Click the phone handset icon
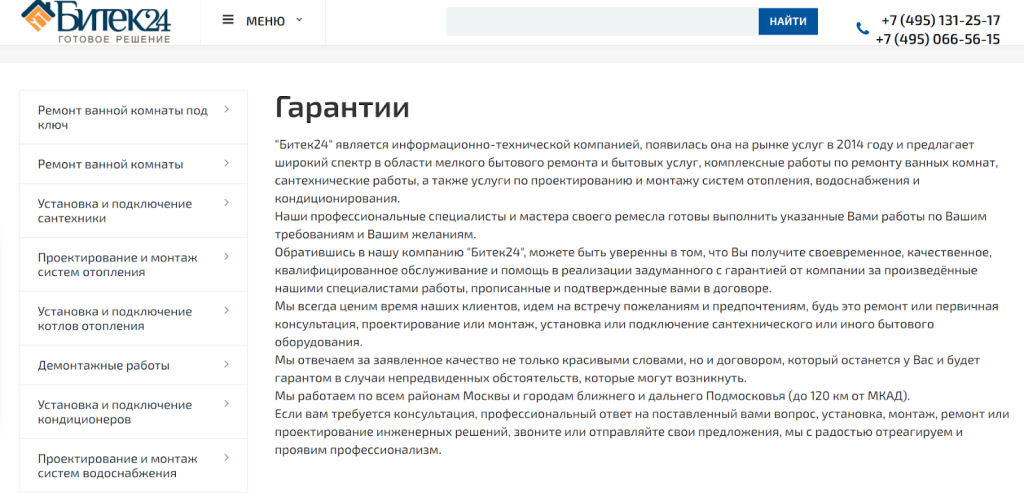Viewport: 1024px width, 493px height. (x=862, y=29)
